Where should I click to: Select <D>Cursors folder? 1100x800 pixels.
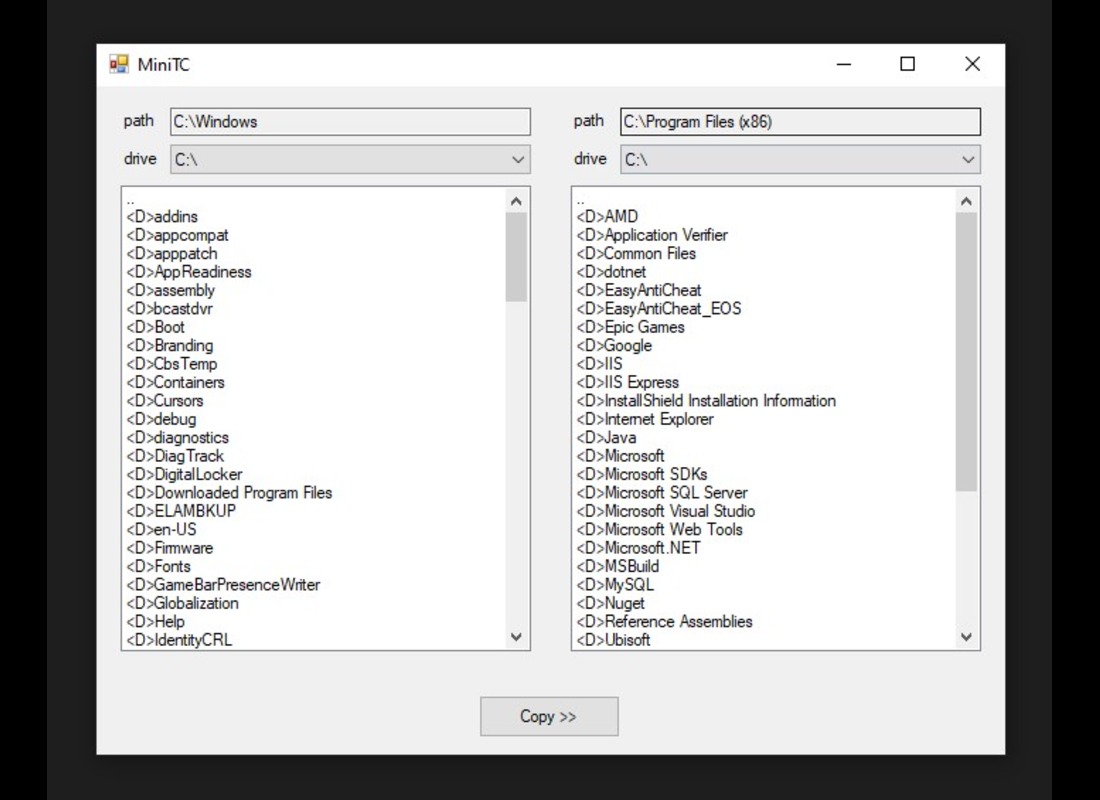point(165,401)
